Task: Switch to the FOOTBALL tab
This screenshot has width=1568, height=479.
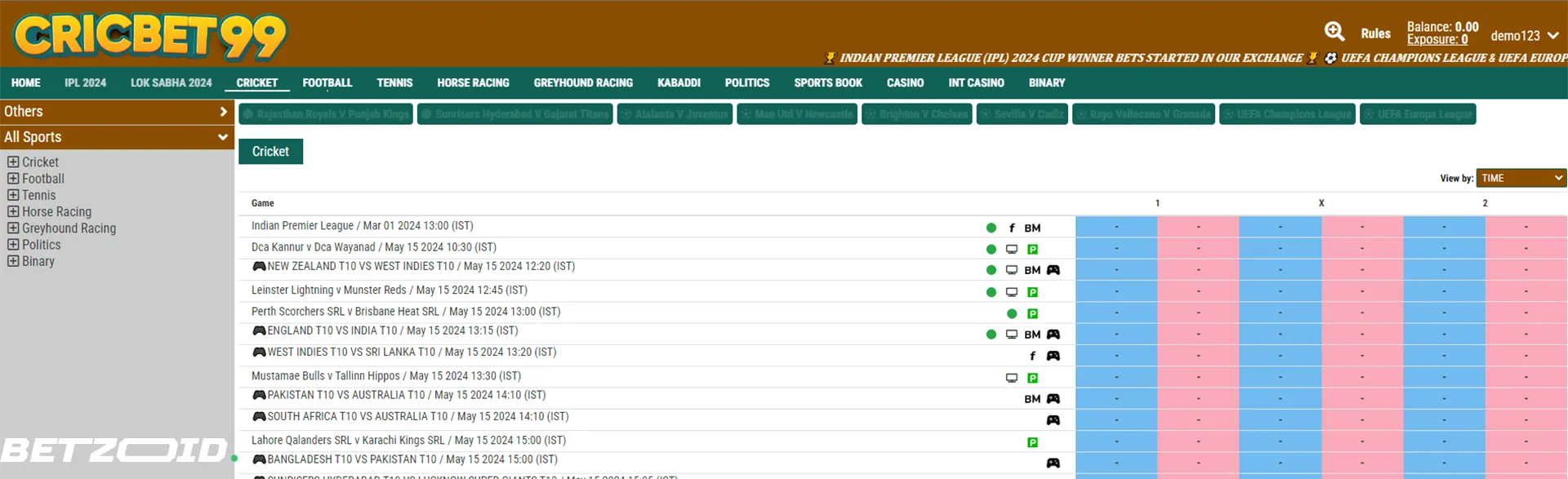Action: (x=327, y=83)
